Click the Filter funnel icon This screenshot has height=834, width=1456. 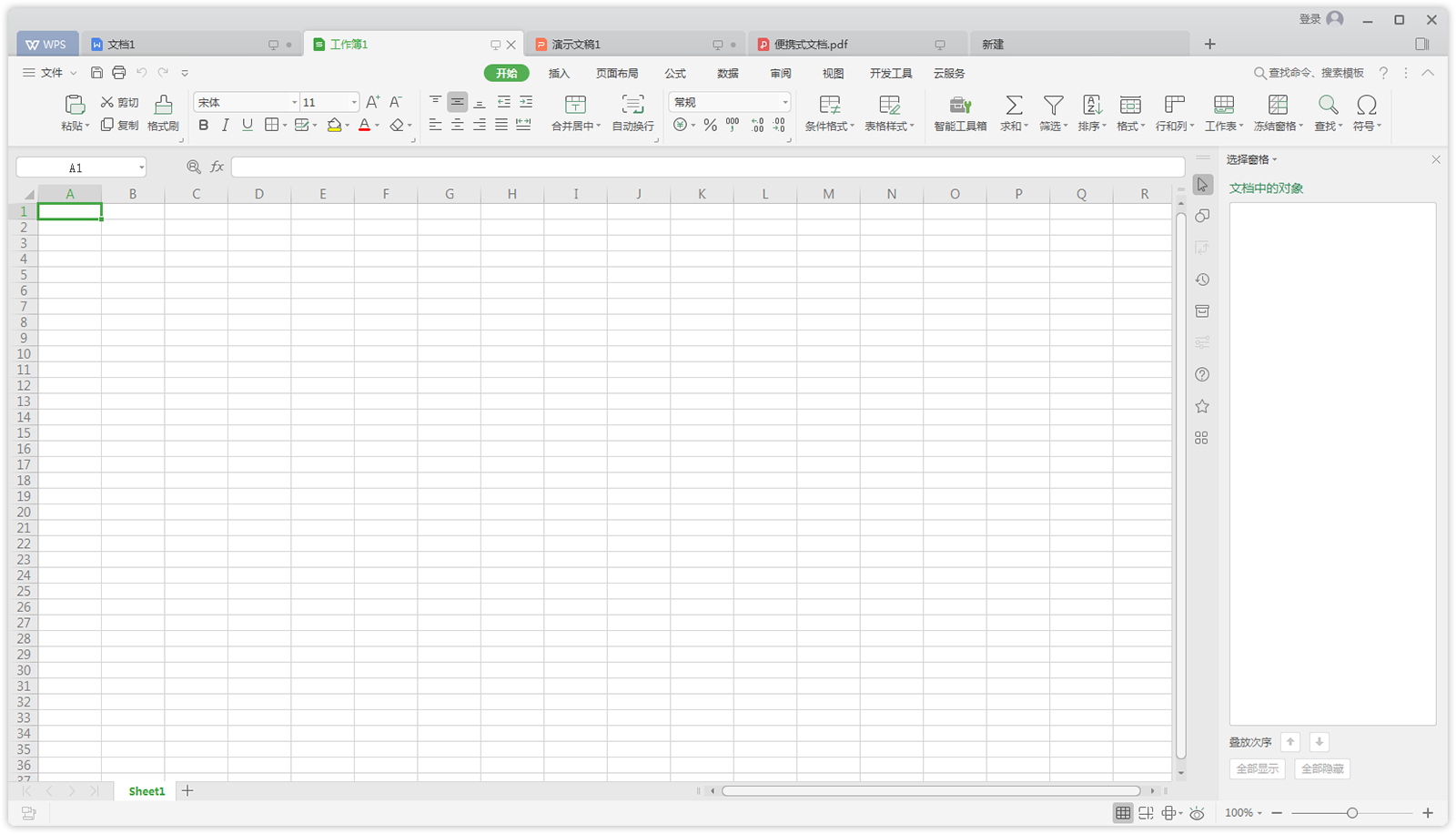click(1053, 105)
